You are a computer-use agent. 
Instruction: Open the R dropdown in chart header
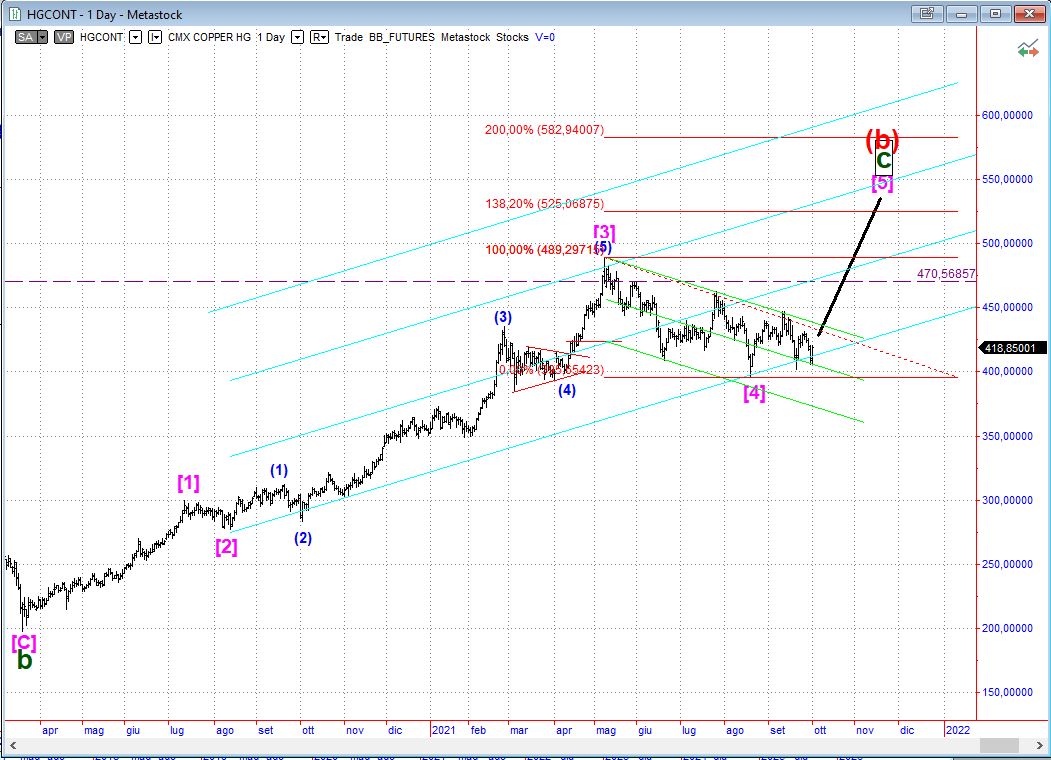pos(319,38)
